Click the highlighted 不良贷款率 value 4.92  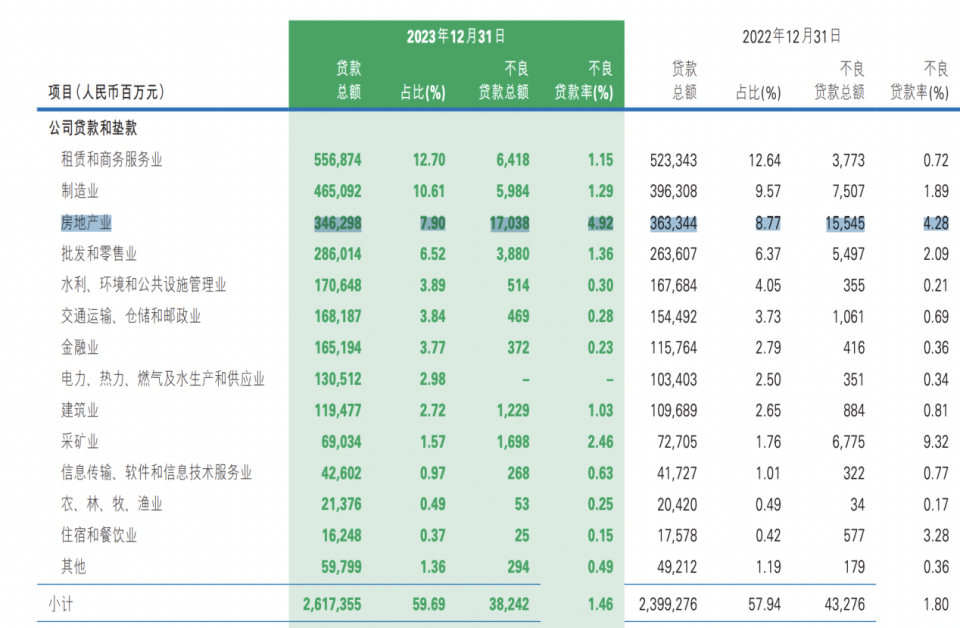pos(601,222)
